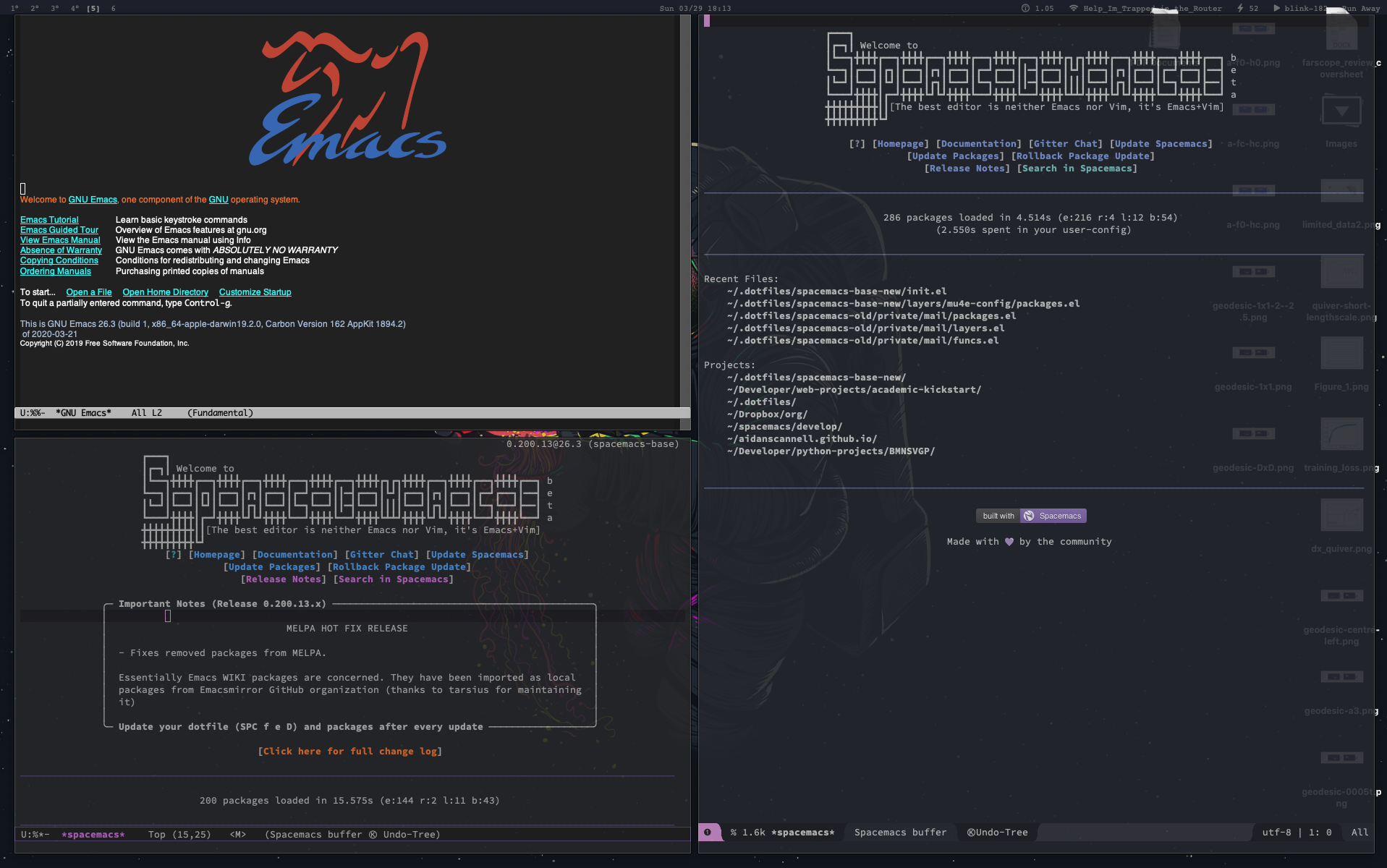Click [Update Spacemacs] in the bottom-left Spacemacs window
1387x868 pixels.
click(x=478, y=555)
